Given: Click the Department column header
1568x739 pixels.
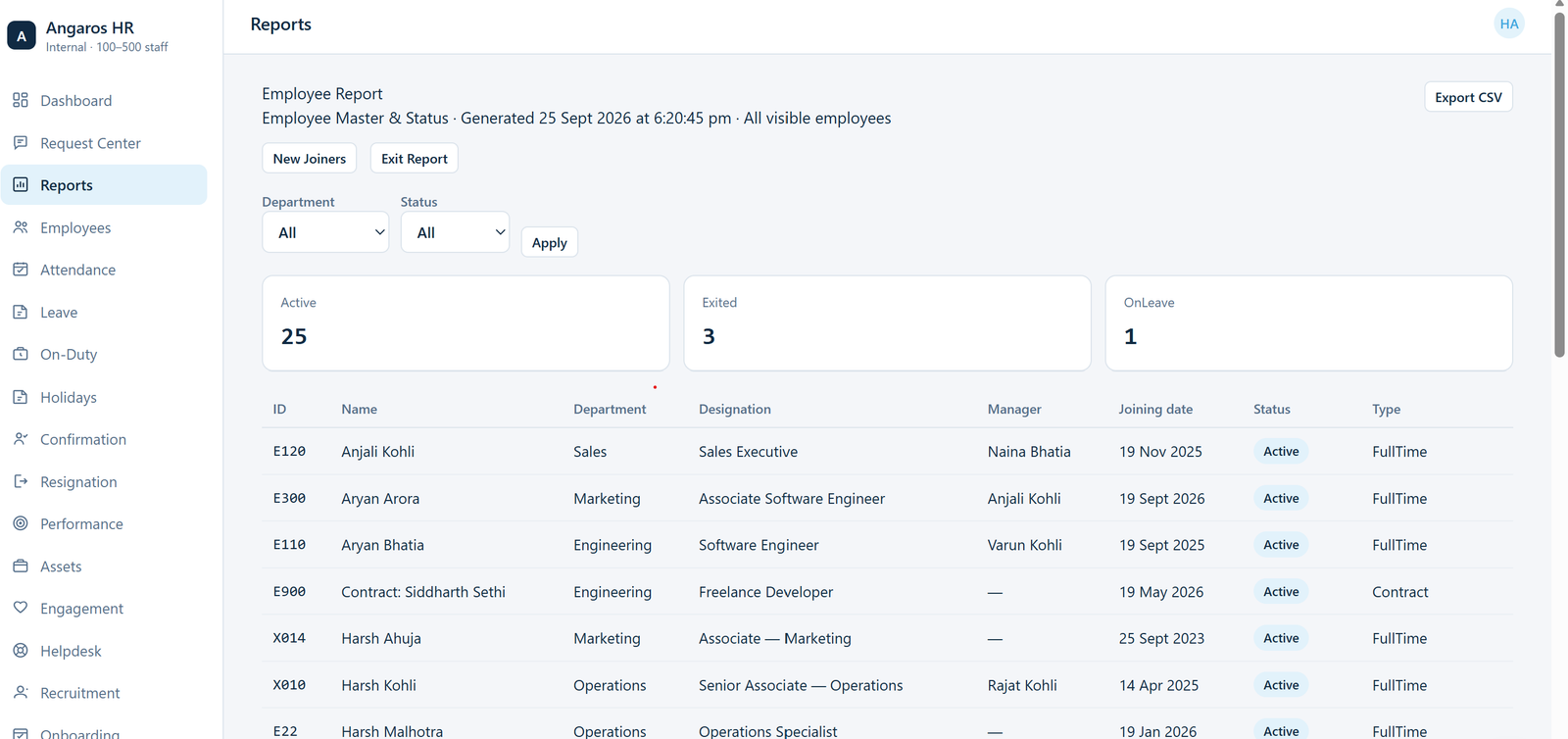Looking at the screenshot, I should click(610, 409).
